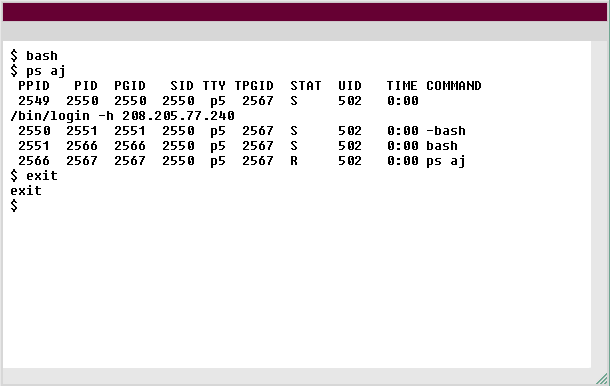
Task: Click the typed "$ exit" command line
Action: 34,176
